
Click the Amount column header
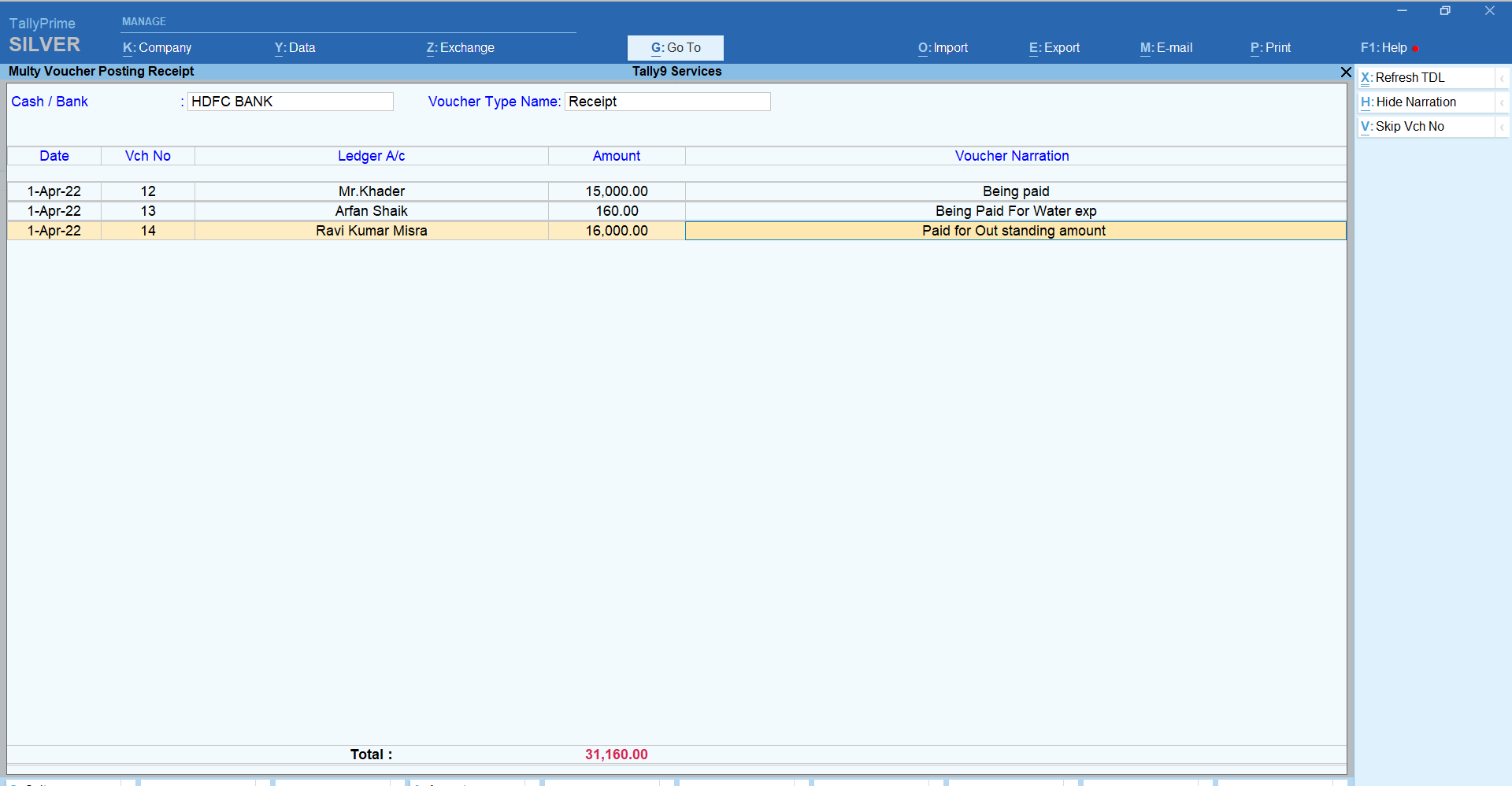point(617,156)
